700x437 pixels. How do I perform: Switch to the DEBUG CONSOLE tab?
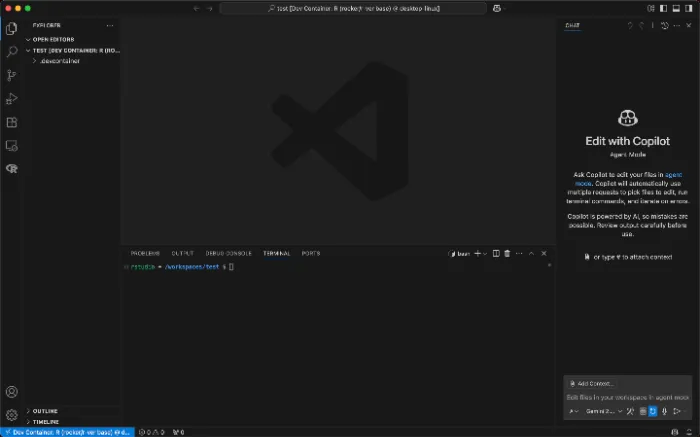coord(228,253)
